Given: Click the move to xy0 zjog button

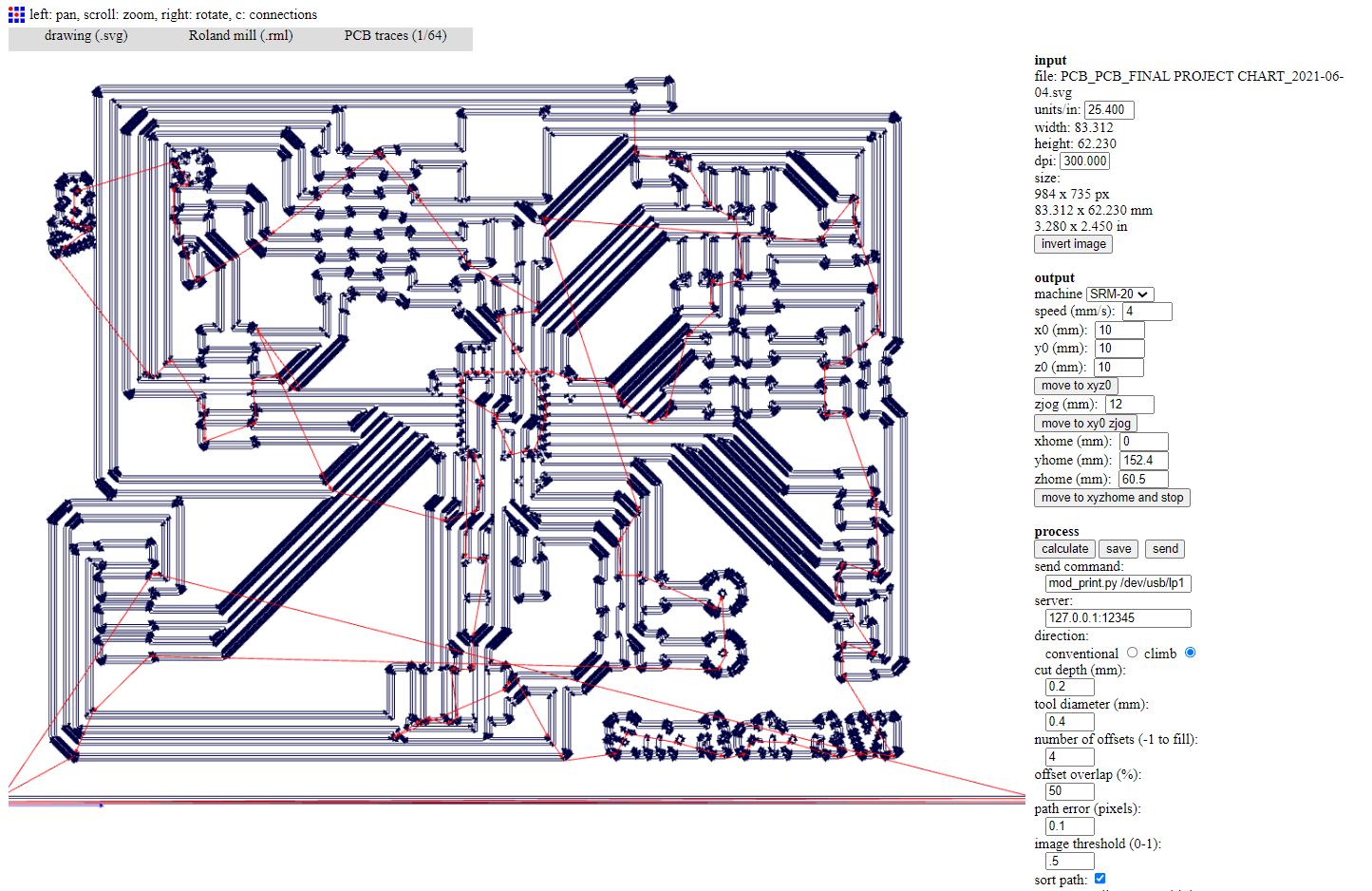Looking at the screenshot, I should pyautogui.click(x=1085, y=424).
